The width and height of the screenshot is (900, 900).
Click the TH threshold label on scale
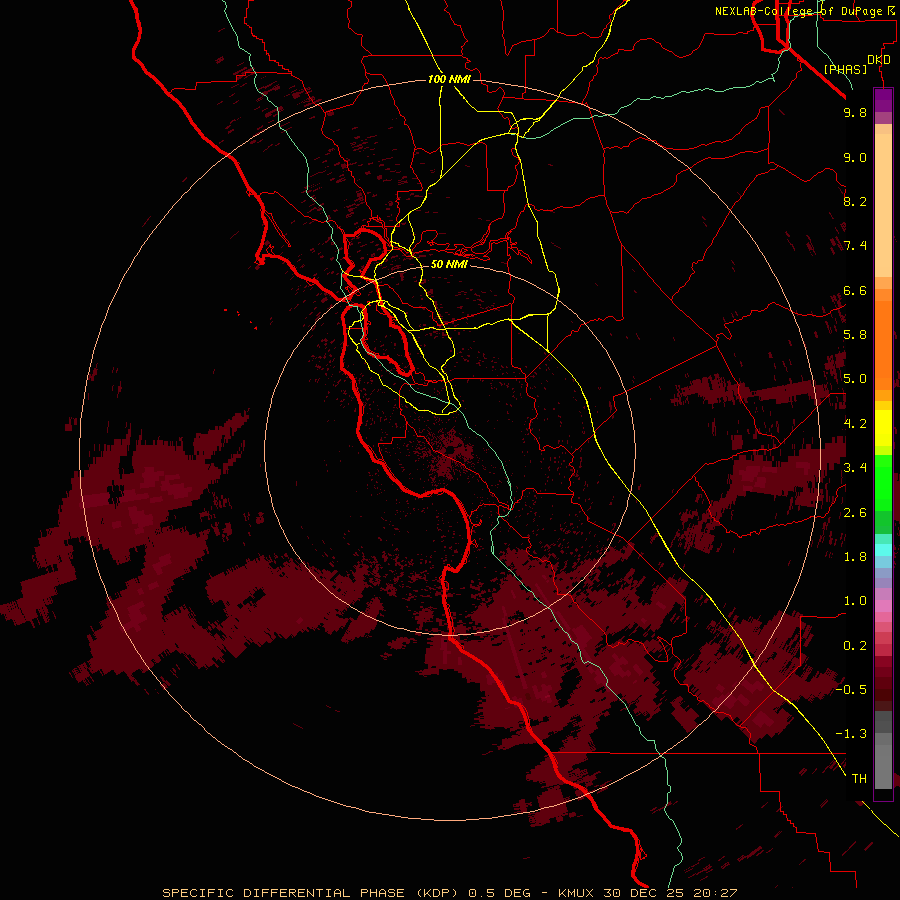859,779
